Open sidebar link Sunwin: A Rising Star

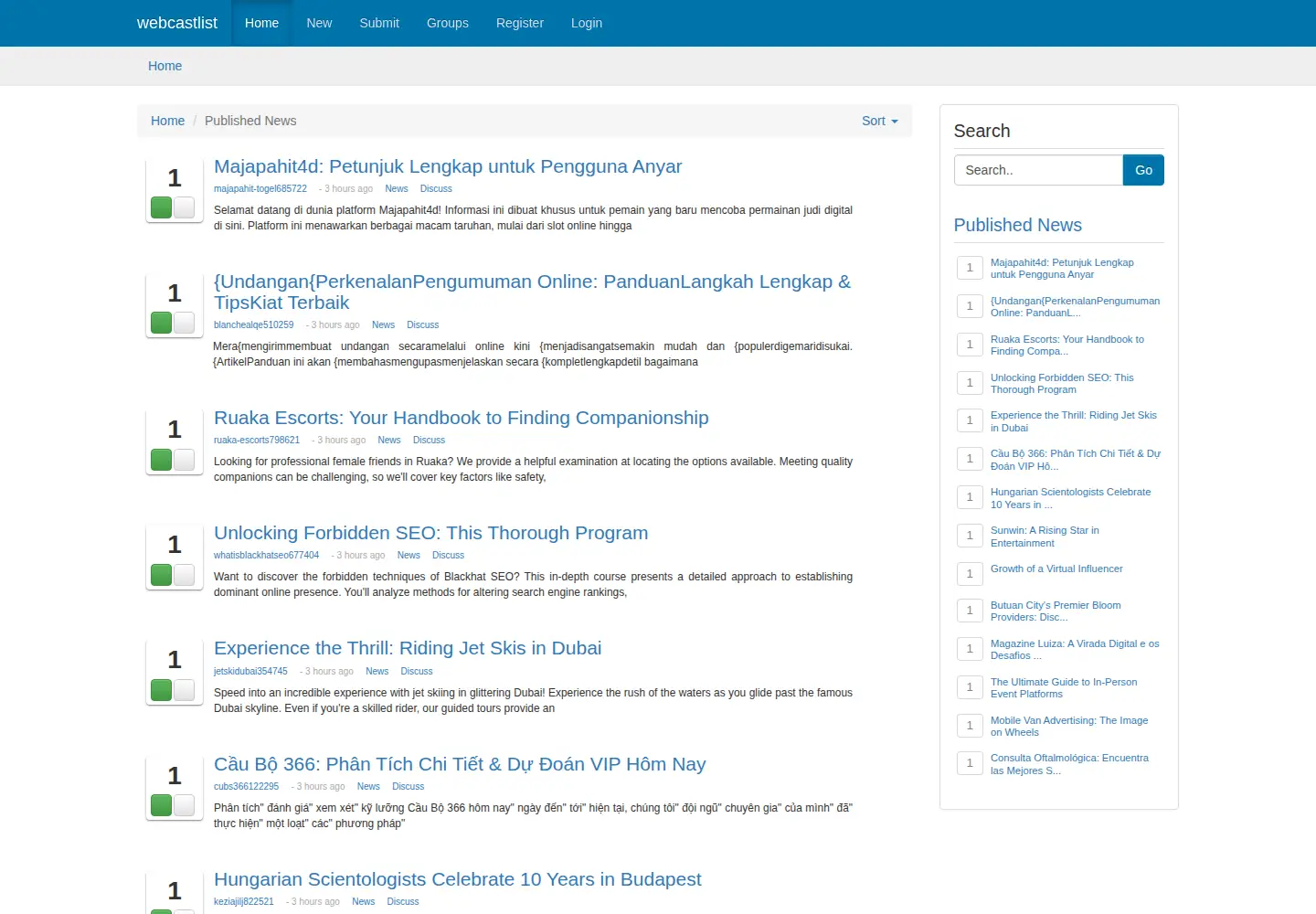(1045, 537)
